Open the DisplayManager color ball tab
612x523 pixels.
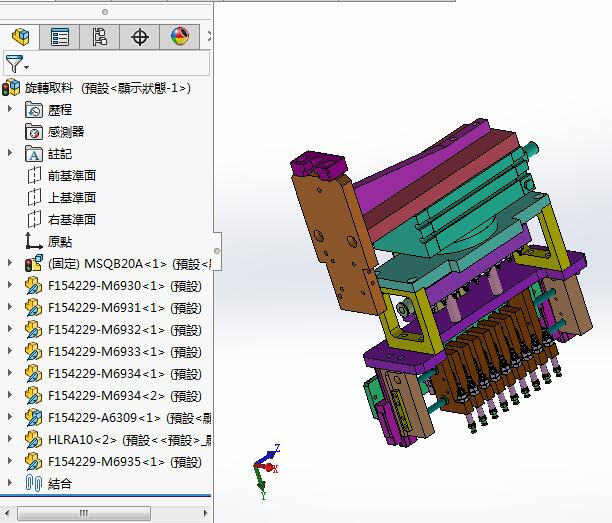coord(180,37)
